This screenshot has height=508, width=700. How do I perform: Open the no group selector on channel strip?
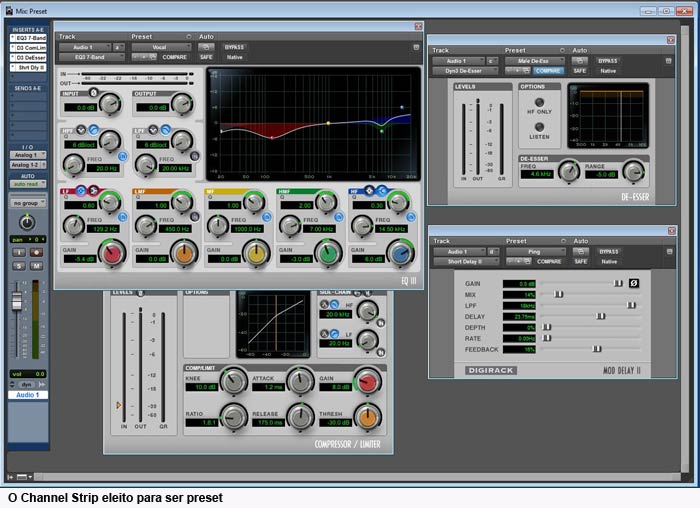[28, 203]
